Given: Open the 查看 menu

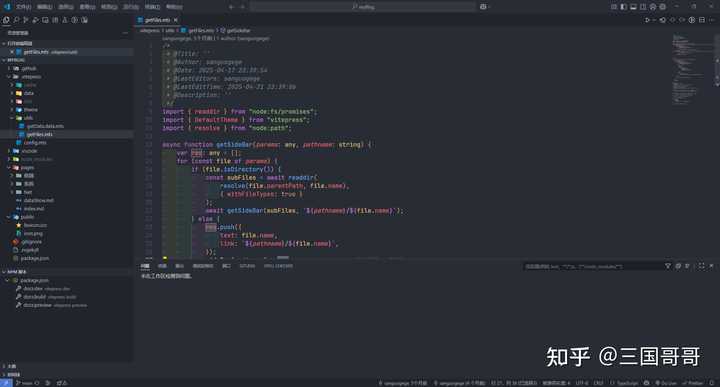Looking at the screenshot, I should (87, 7).
